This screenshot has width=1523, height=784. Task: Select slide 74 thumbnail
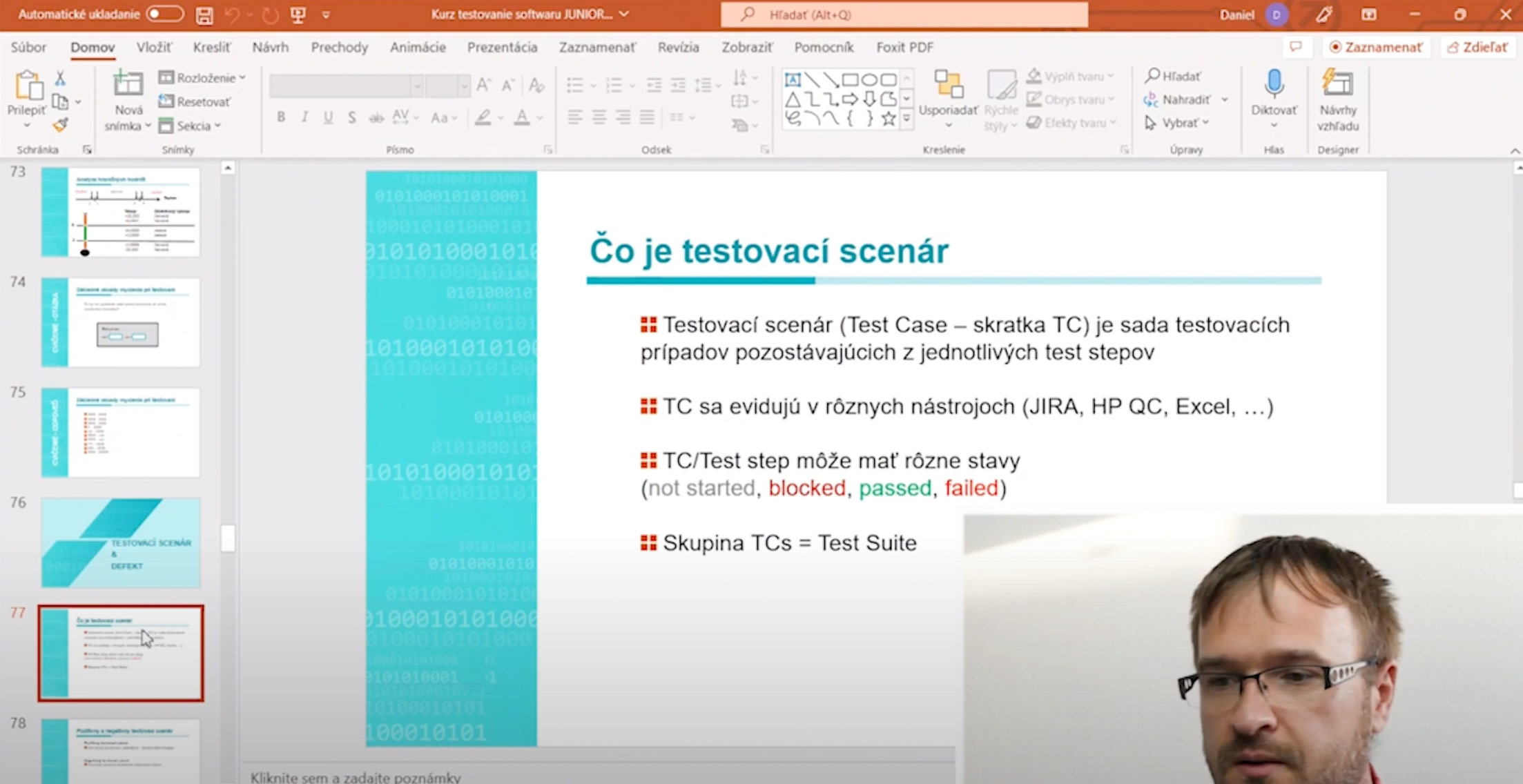click(x=121, y=322)
